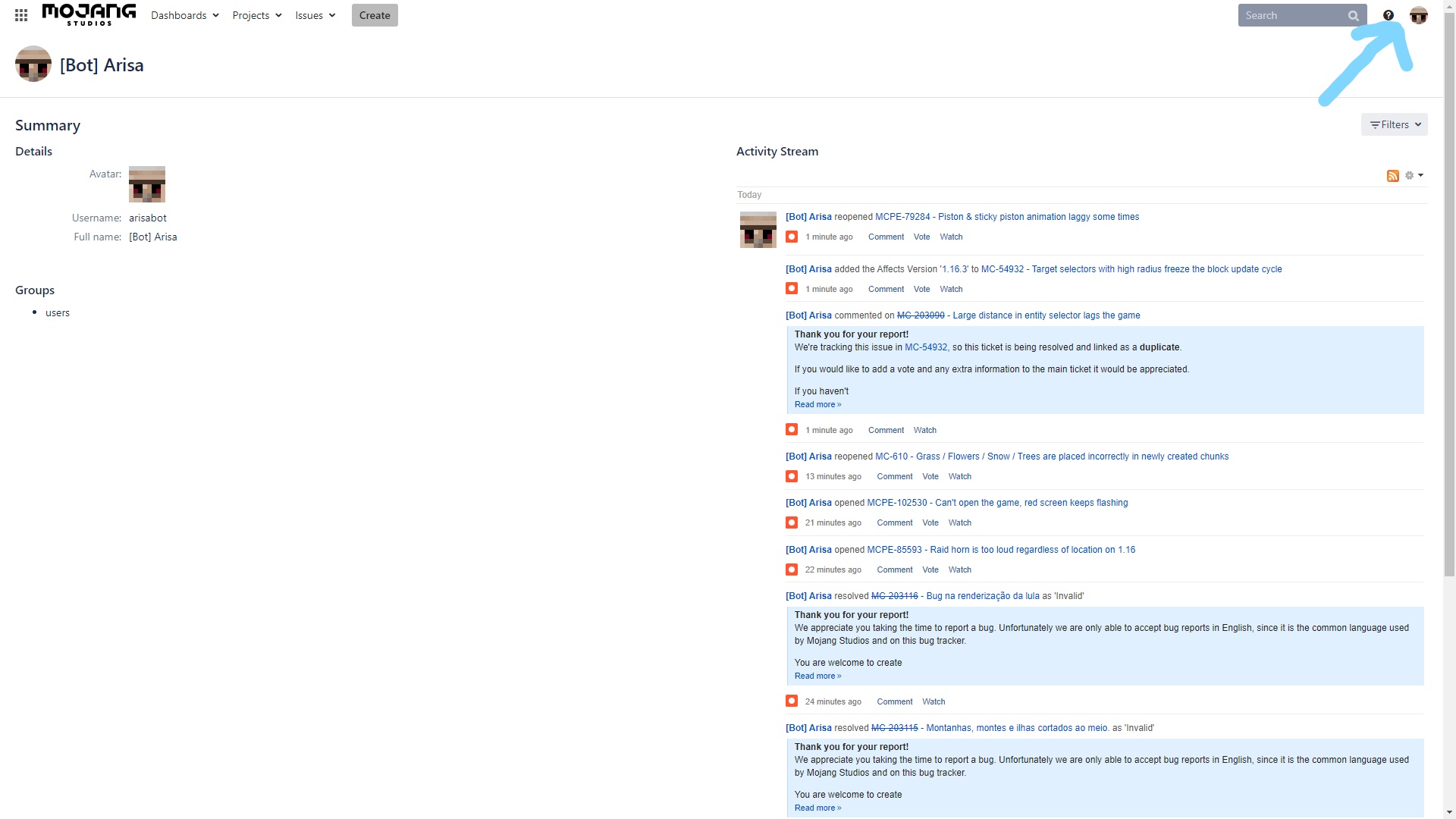Open the Dashboards menu
The width and height of the screenshot is (1456, 819).
tap(184, 15)
